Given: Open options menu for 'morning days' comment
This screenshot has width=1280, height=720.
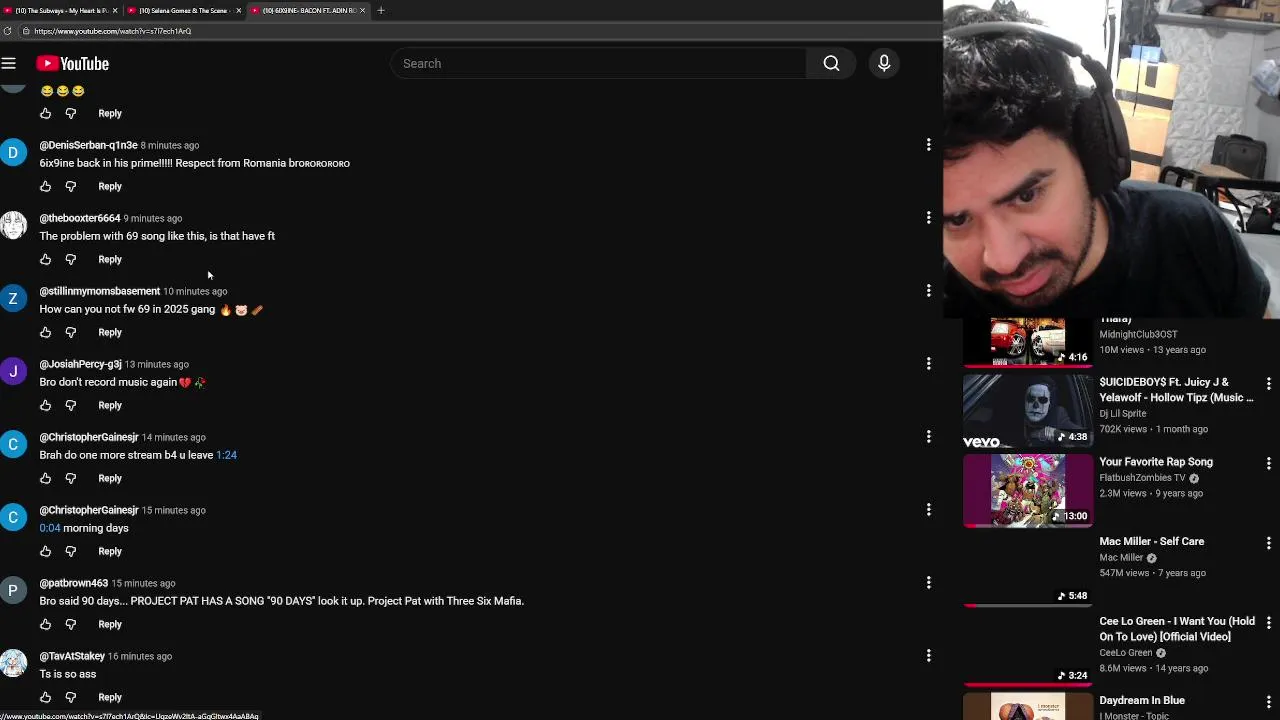Looking at the screenshot, I should [928, 510].
